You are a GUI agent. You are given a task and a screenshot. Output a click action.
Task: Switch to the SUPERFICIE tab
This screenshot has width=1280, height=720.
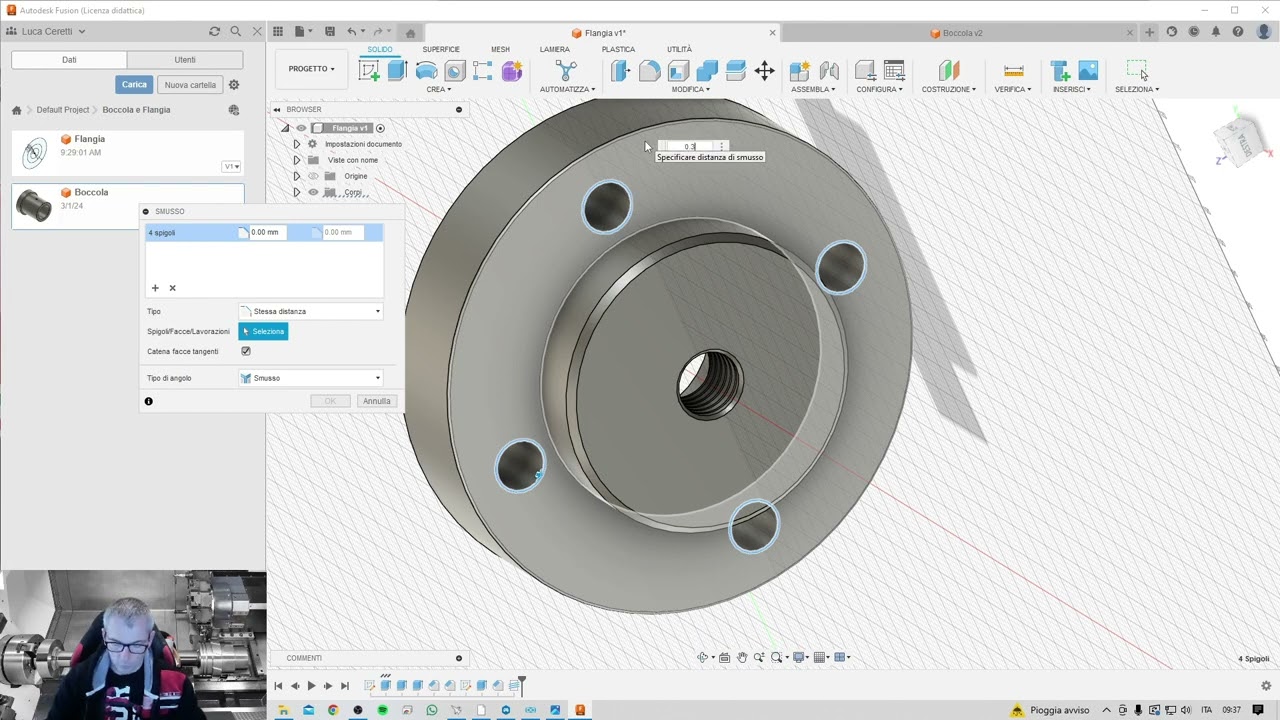[441, 49]
